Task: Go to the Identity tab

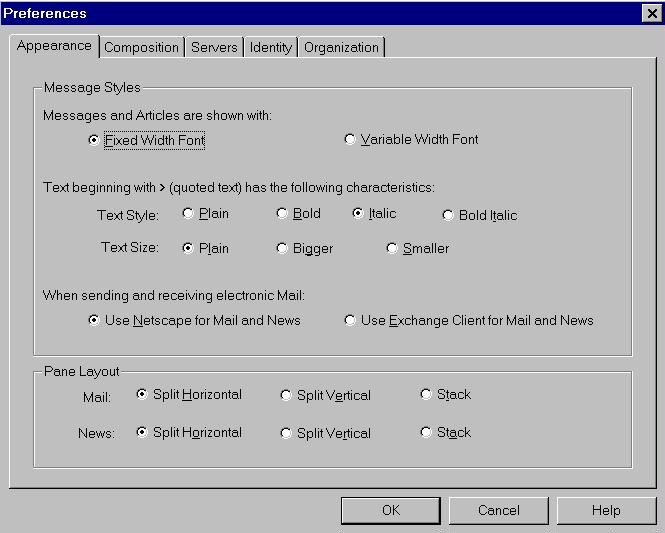Action: click(x=271, y=47)
